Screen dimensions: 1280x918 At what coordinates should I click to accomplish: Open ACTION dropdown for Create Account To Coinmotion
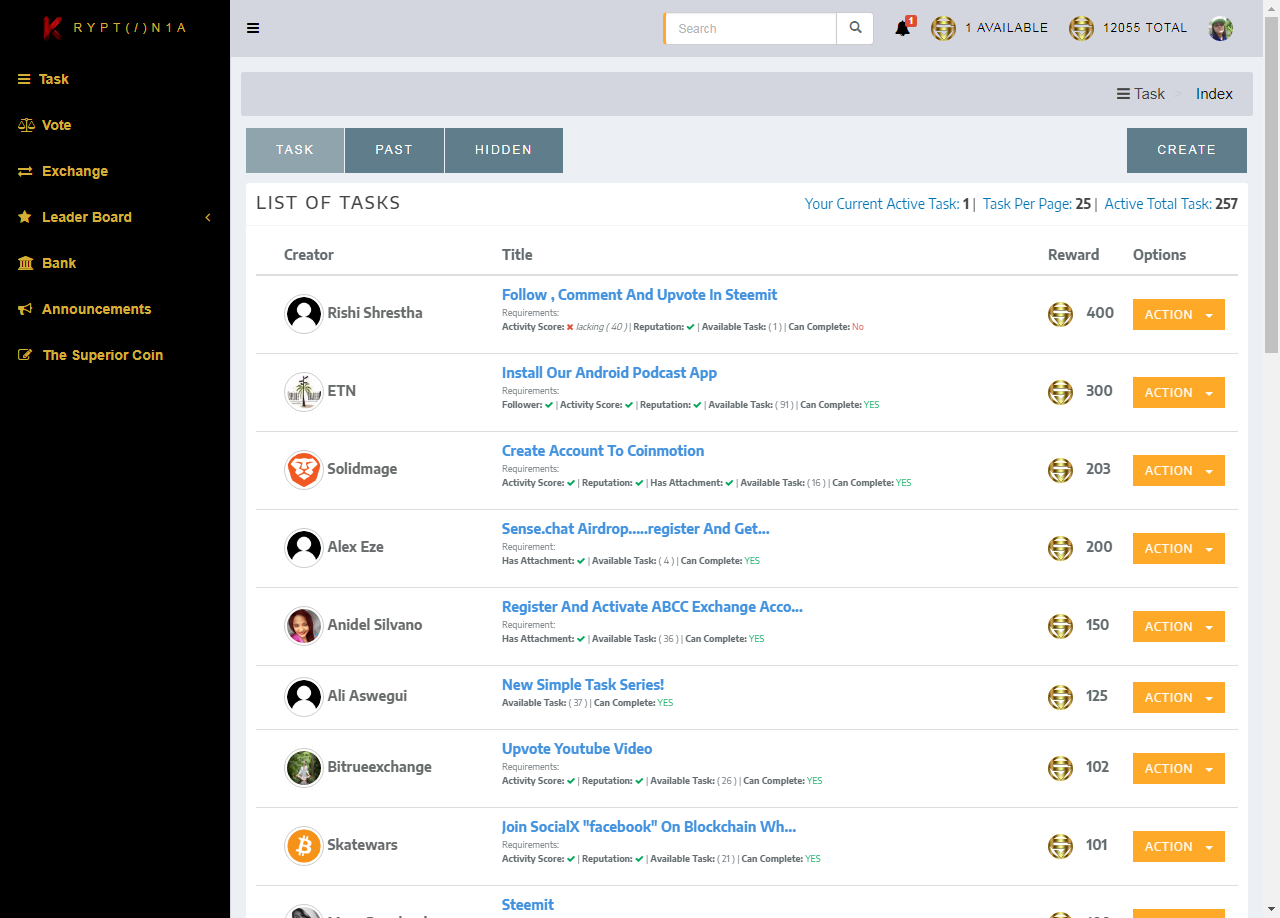click(x=1178, y=470)
